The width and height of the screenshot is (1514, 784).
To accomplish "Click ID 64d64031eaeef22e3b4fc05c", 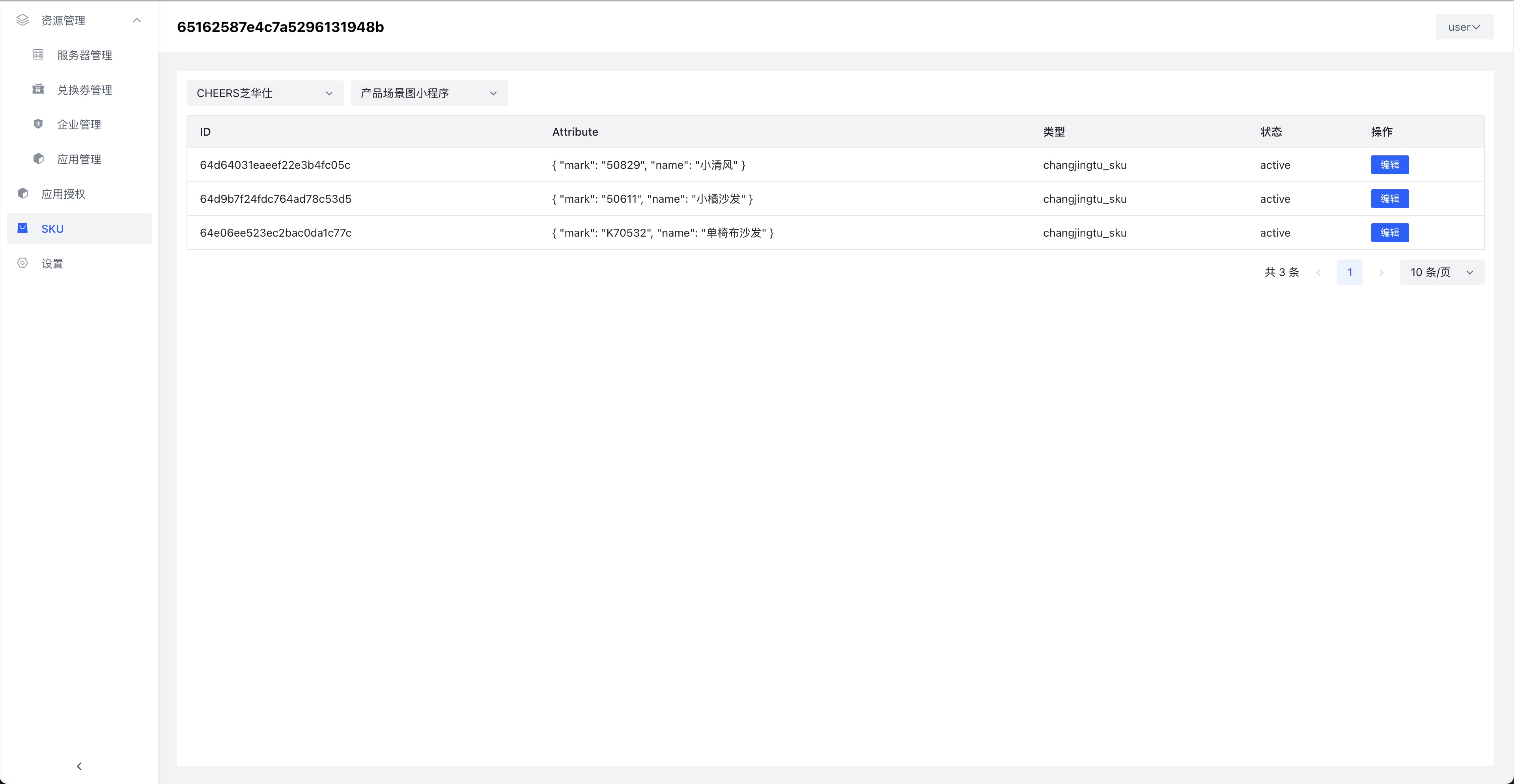I will pyautogui.click(x=275, y=165).
